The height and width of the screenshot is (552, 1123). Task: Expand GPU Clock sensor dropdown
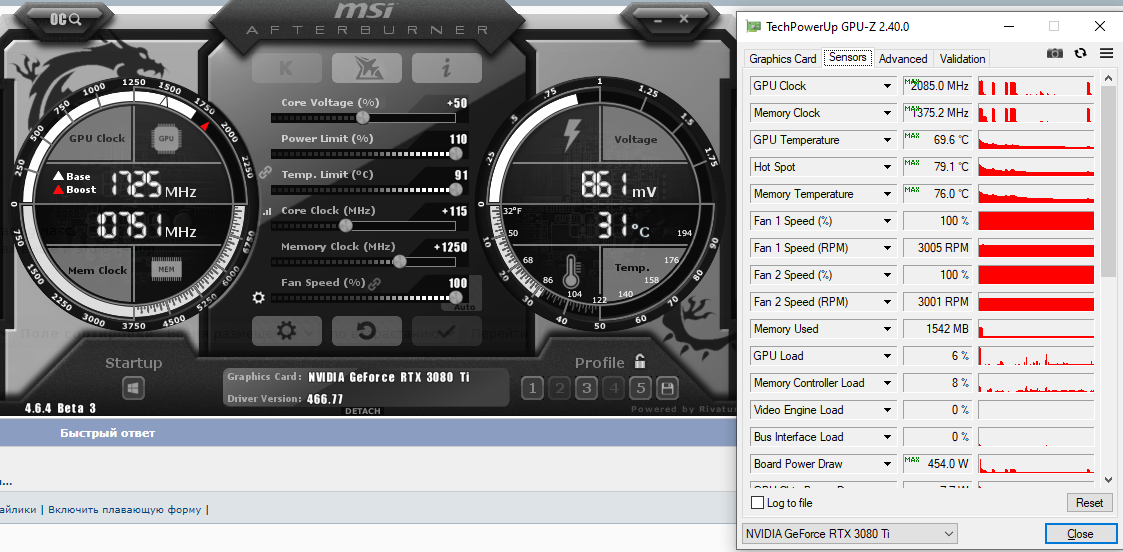click(x=887, y=86)
